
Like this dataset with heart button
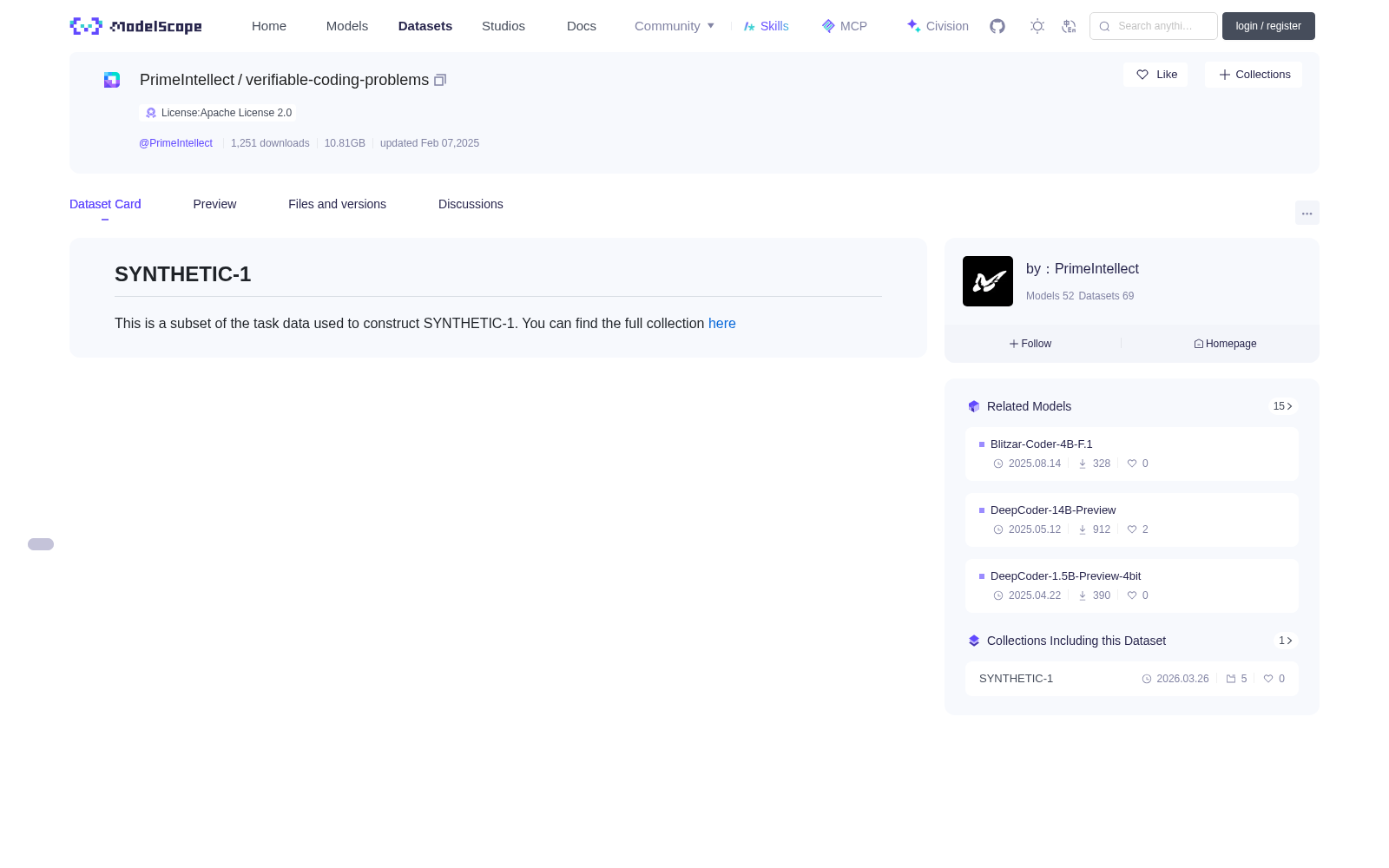(x=1155, y=75)
